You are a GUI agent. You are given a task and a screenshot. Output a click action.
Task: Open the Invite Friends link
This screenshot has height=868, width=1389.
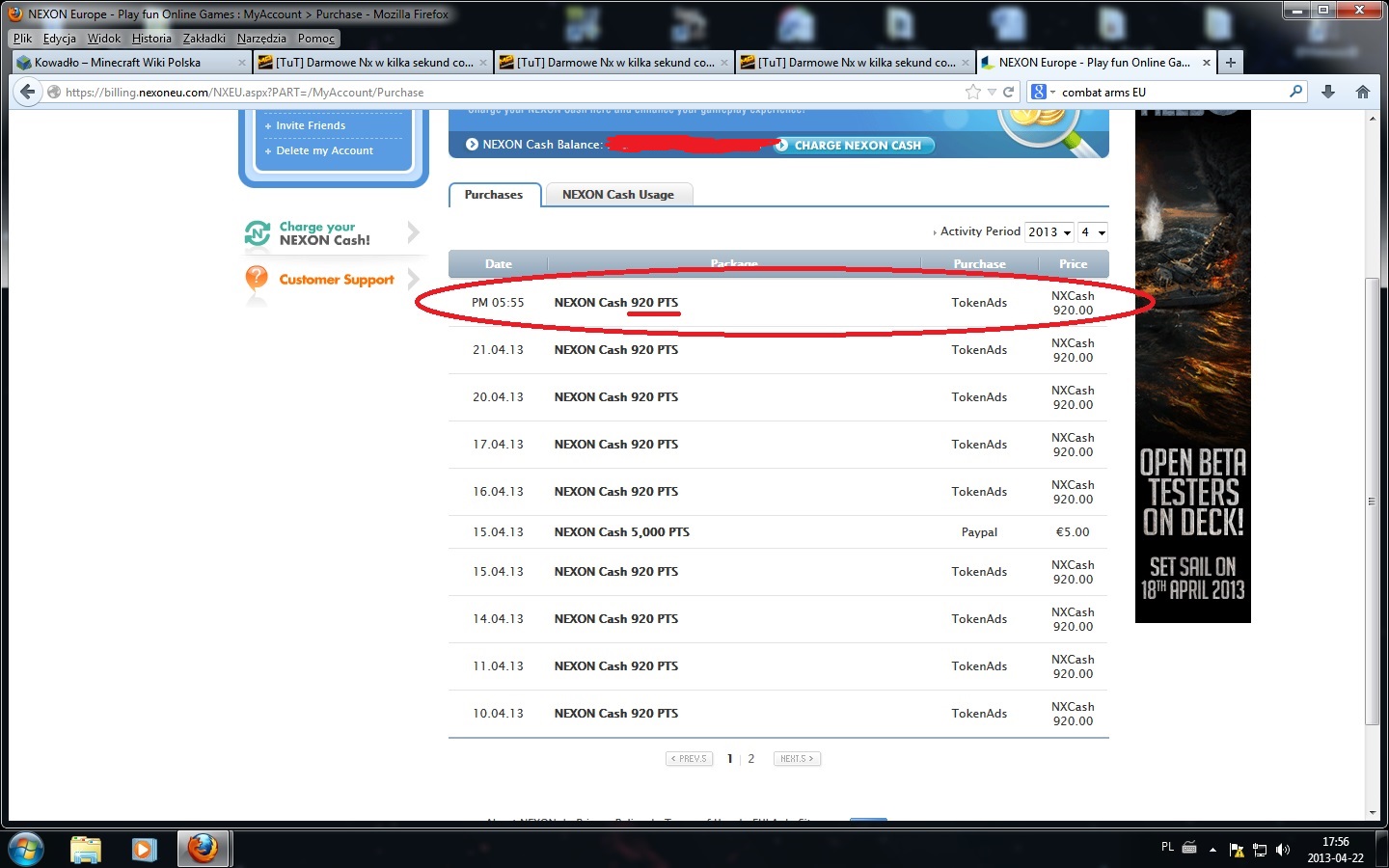coord(311,125)
